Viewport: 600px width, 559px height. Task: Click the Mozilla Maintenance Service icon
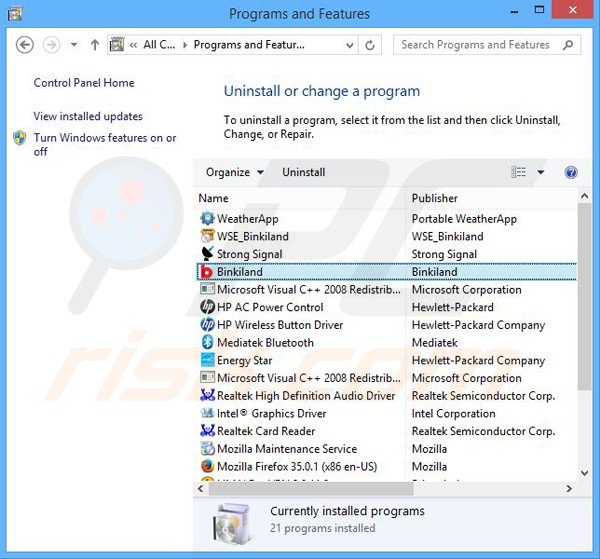pyautogui.click(x=207, y=448)
